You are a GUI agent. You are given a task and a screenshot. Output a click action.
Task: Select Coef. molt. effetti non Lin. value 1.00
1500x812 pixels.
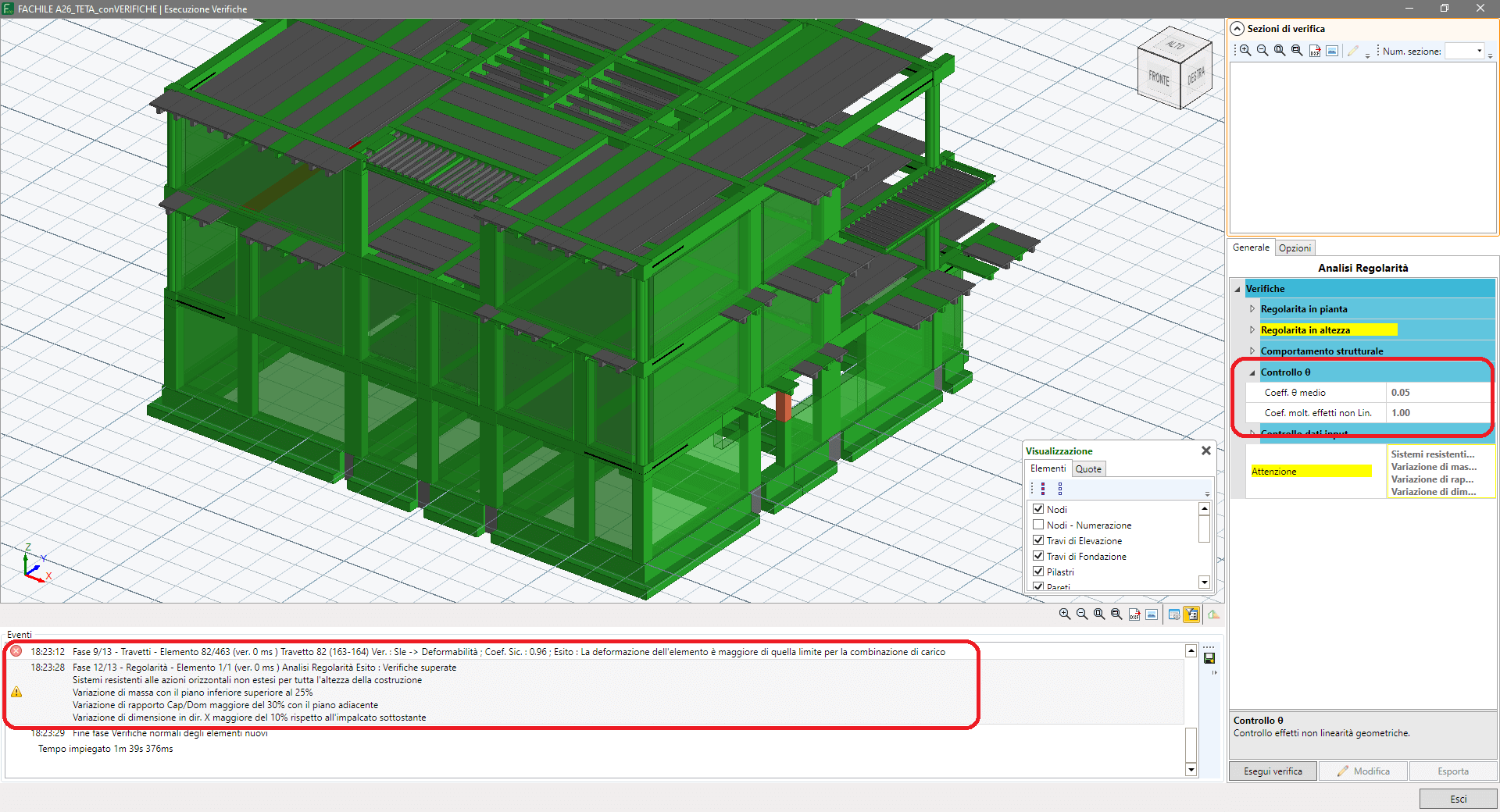[x=1440, y=413]
